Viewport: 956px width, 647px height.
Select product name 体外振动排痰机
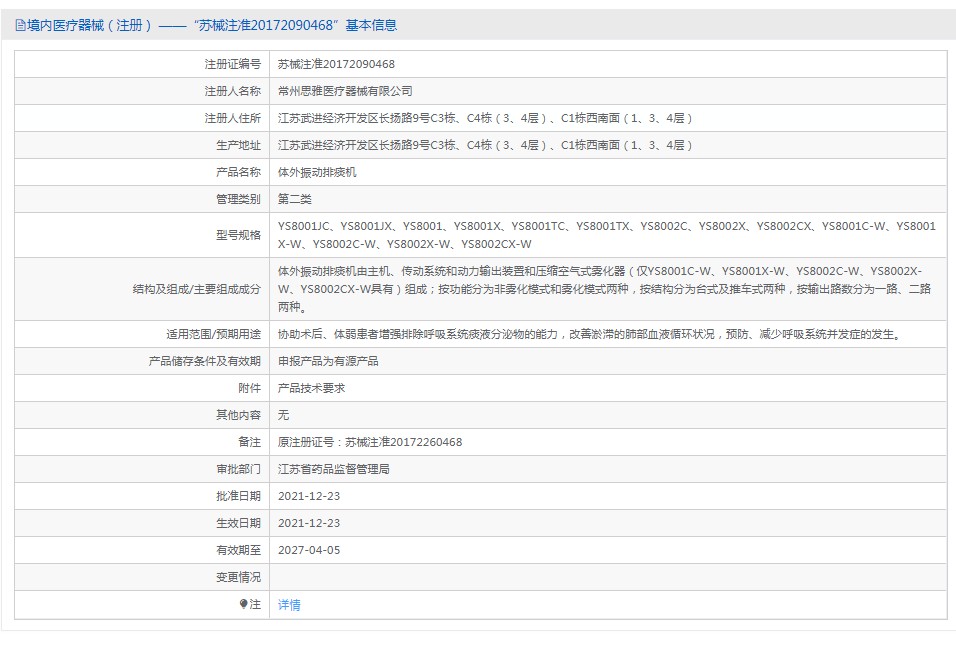tap(317, 172)
